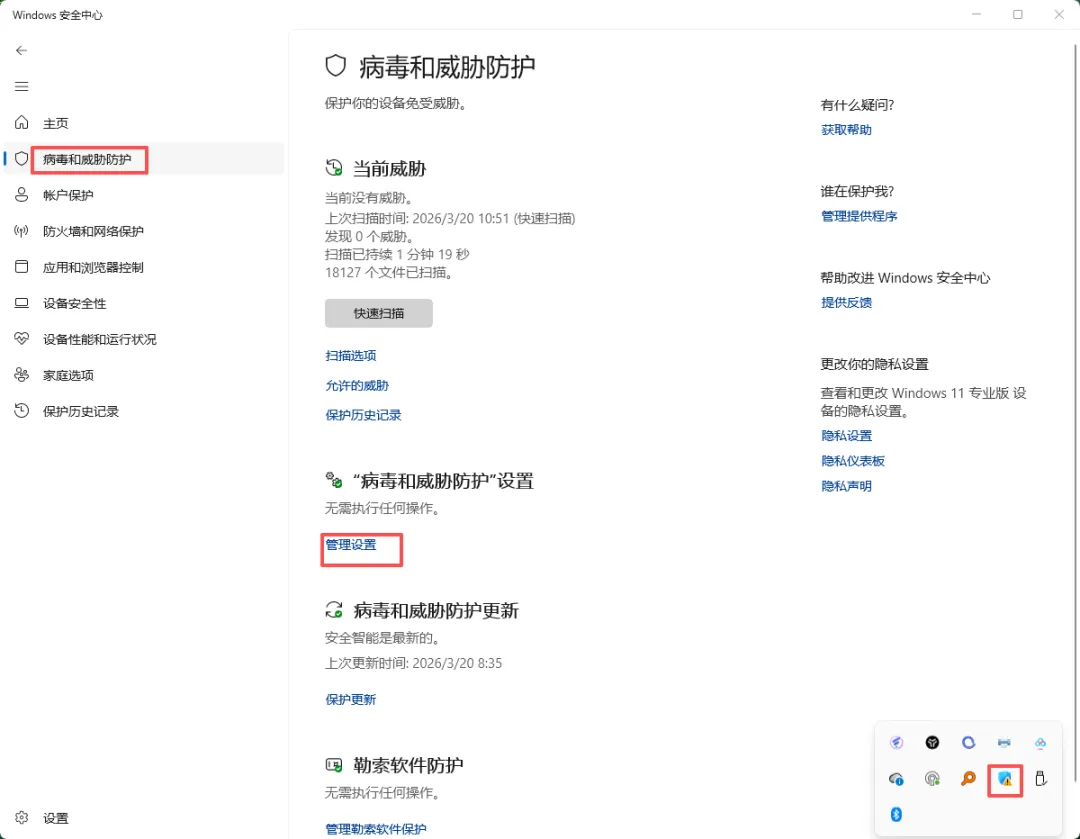Viewport: 1080px width, 839px height.
Task: Click the Bluetooth tray icon
Action: (896, 815)
